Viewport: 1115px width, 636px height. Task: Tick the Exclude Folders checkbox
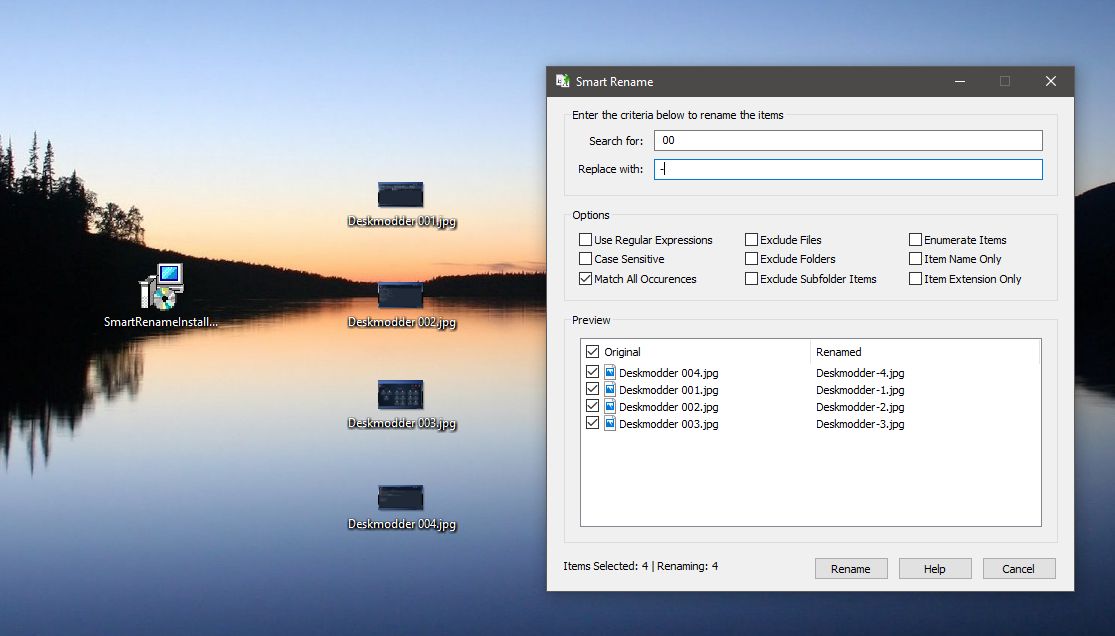751,259
